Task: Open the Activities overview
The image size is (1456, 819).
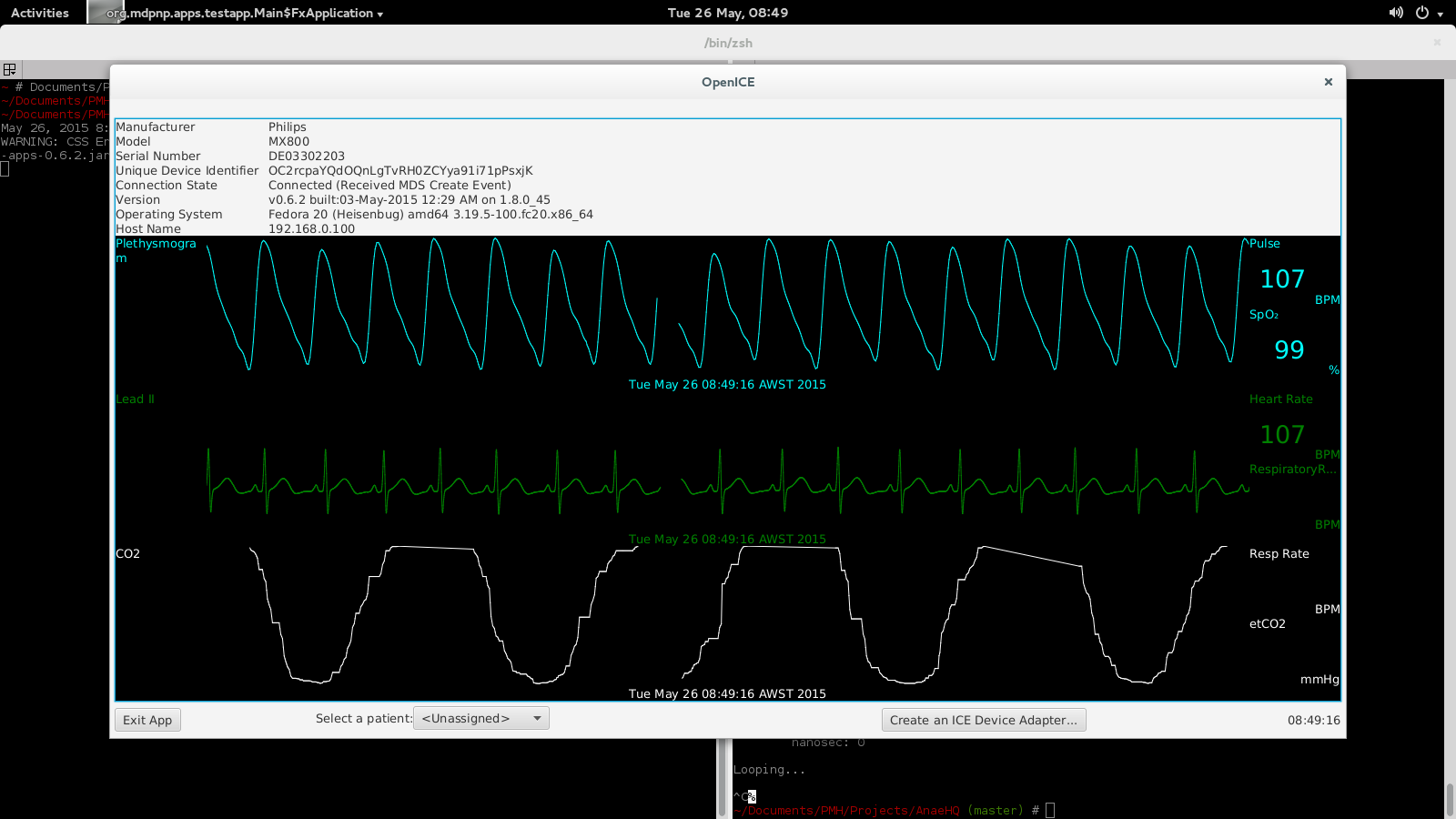Action: click(x=40, y=13)
